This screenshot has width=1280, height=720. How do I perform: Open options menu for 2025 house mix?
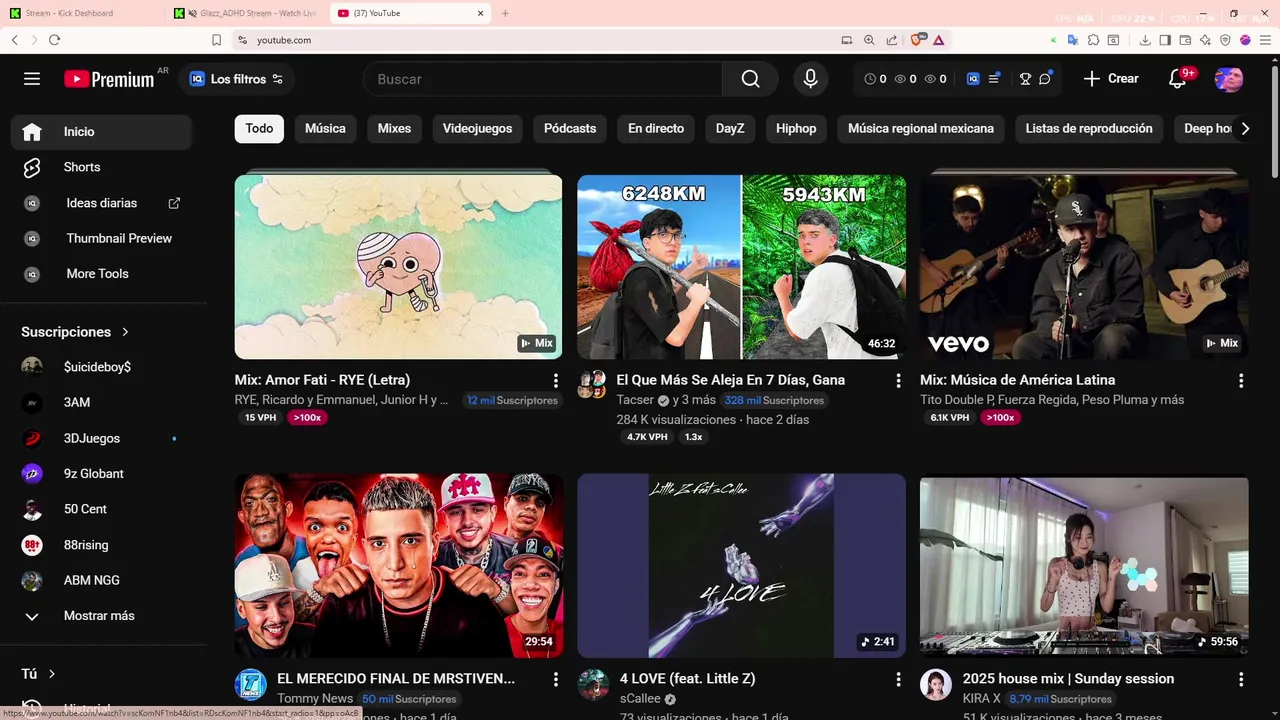pos(1241,679)
